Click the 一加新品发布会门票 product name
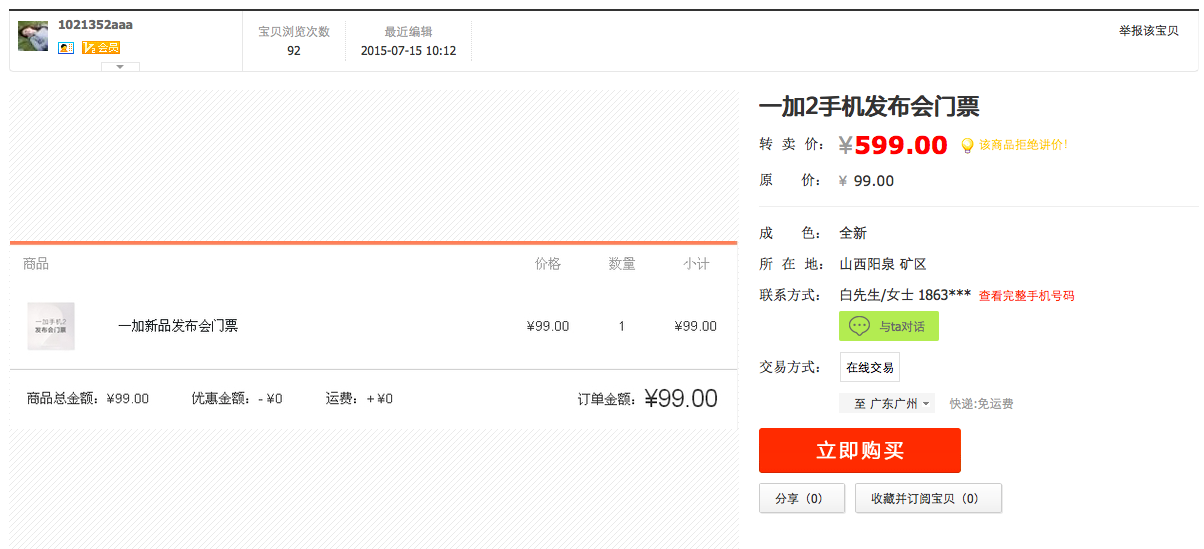The image size is (1204, 549). click(x=178, y=326)
